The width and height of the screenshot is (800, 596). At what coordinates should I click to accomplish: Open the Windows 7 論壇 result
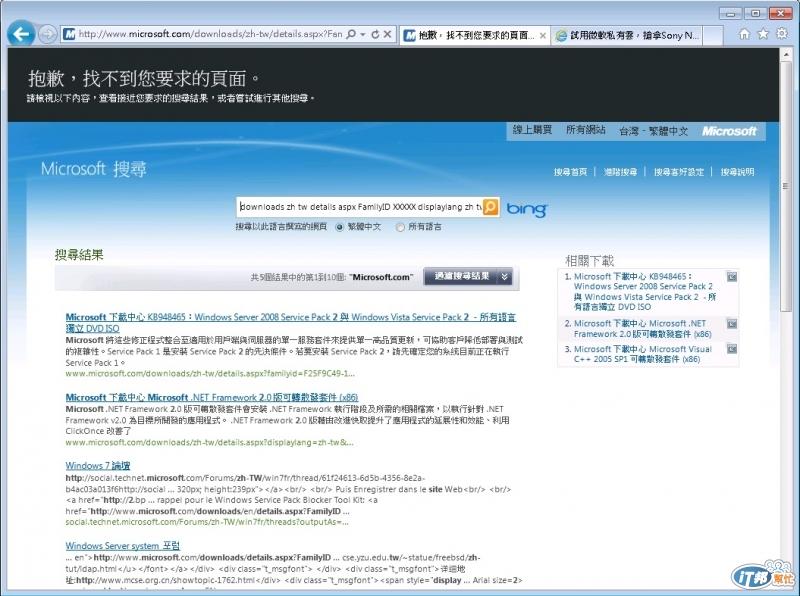(x=98, y=465)
